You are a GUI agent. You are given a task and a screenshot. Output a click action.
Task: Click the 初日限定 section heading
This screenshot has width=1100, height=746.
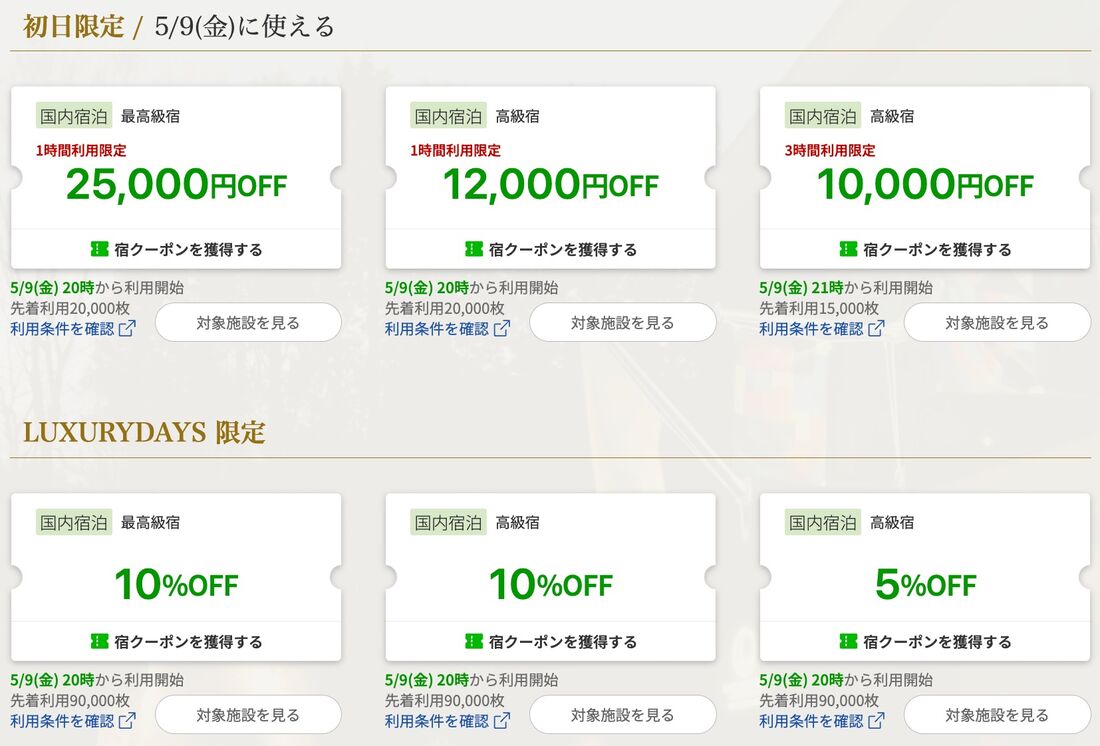point(73,27)
